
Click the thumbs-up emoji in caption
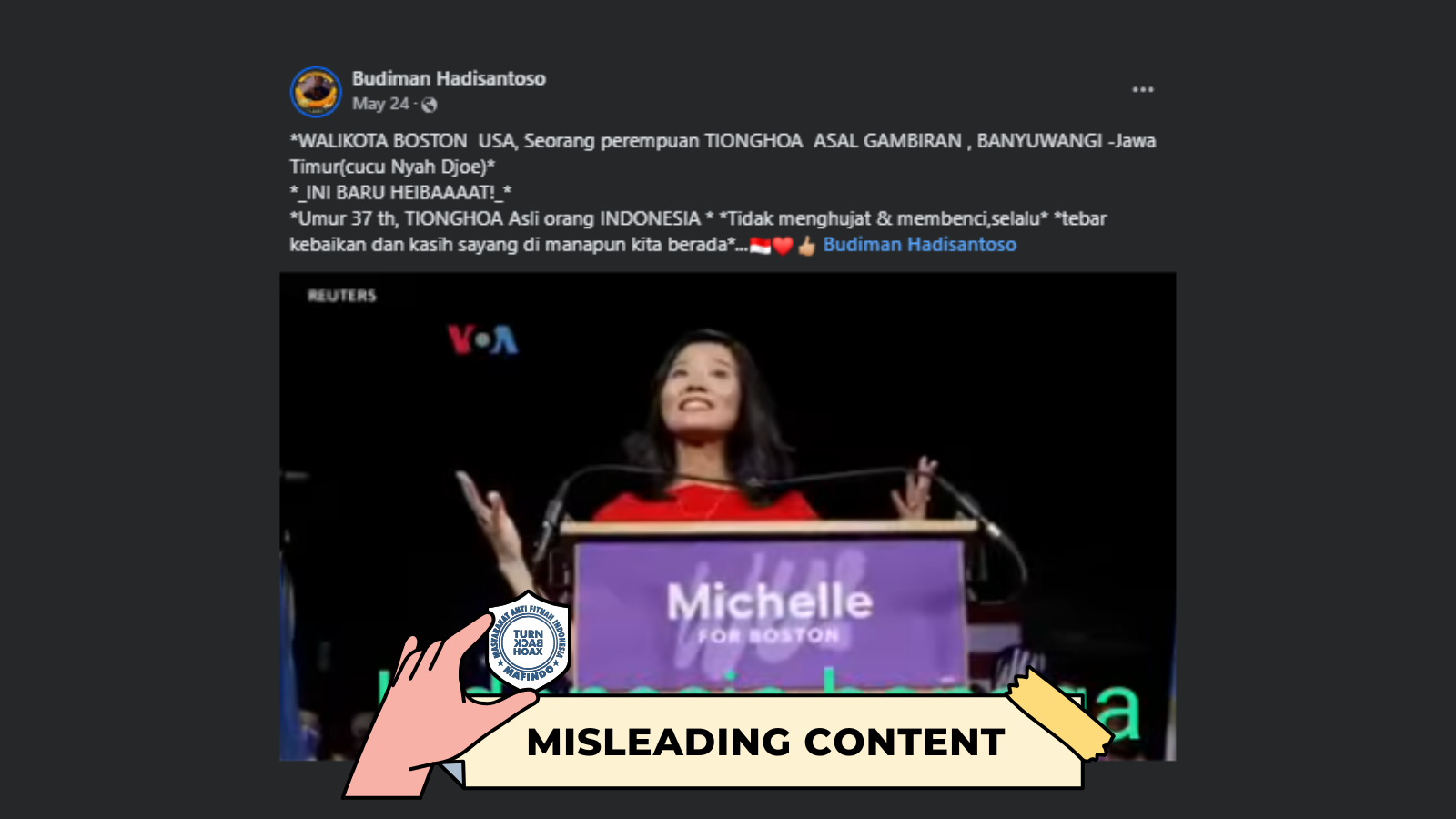(807, 246)
